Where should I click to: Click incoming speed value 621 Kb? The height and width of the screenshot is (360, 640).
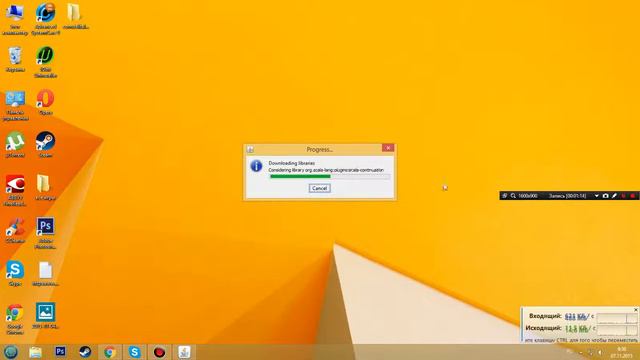tap(576, 316)
